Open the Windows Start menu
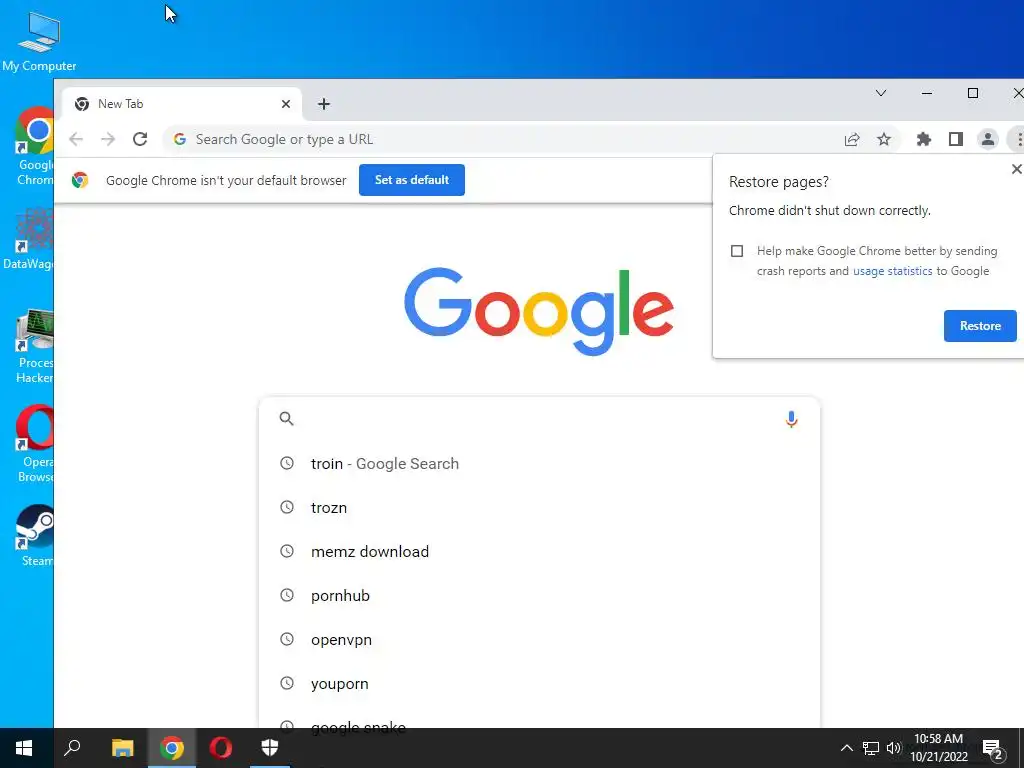Screen dimensions: 1024x768 click(24, 748)
